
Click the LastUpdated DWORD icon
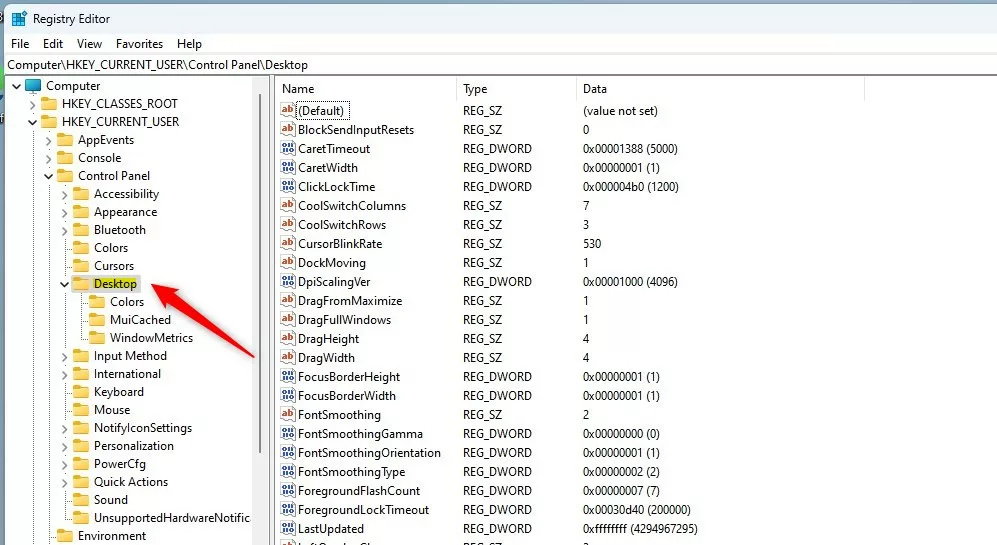coord(288,528)
